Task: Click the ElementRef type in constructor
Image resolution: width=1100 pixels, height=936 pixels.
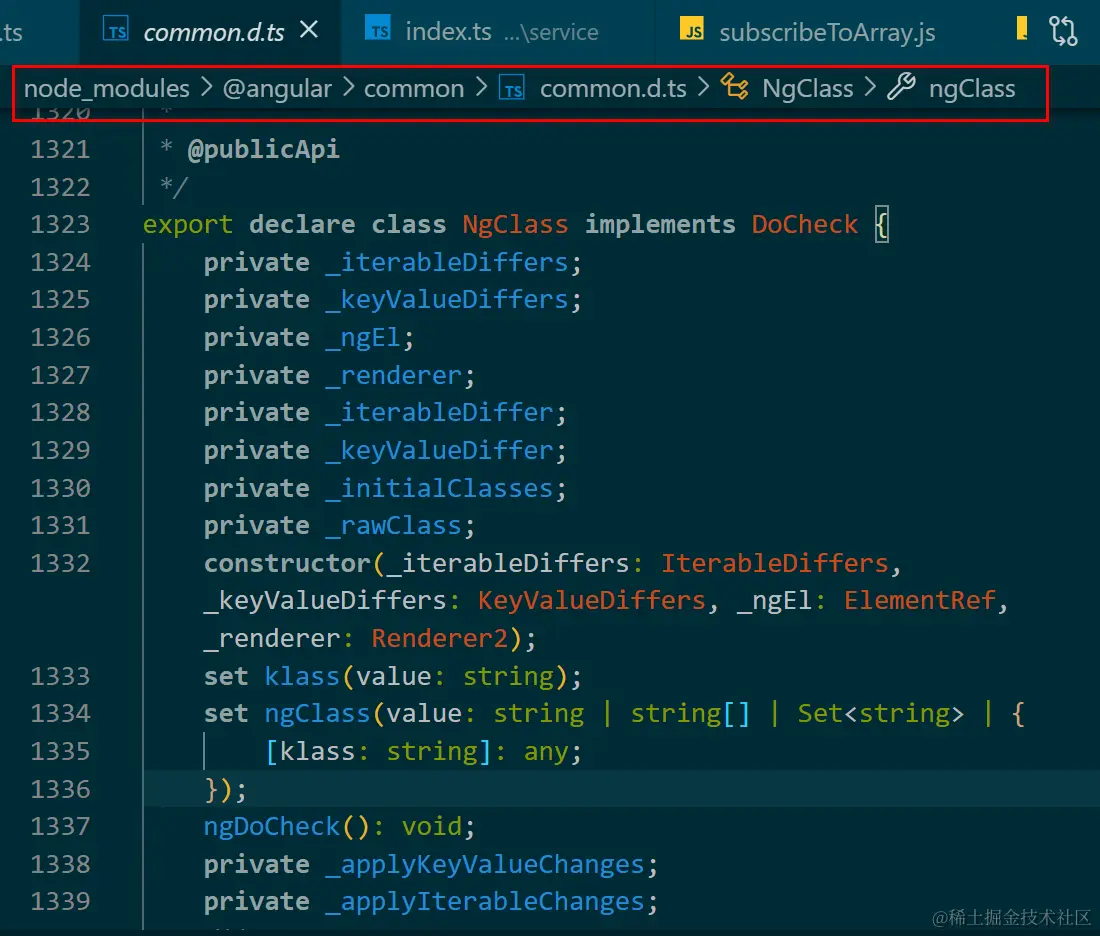Action: click(x=920, y=601)
